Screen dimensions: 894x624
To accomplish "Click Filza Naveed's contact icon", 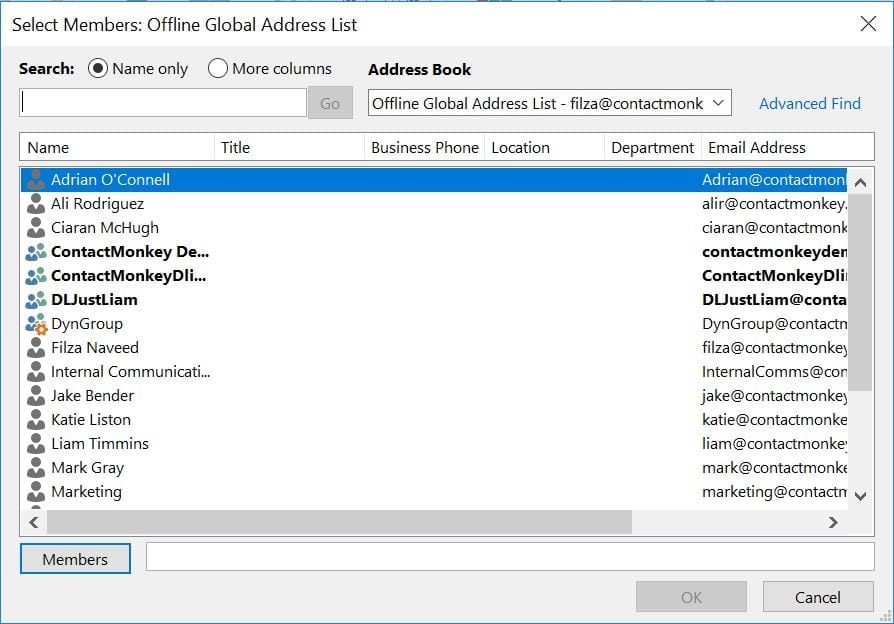I will 36,348.
